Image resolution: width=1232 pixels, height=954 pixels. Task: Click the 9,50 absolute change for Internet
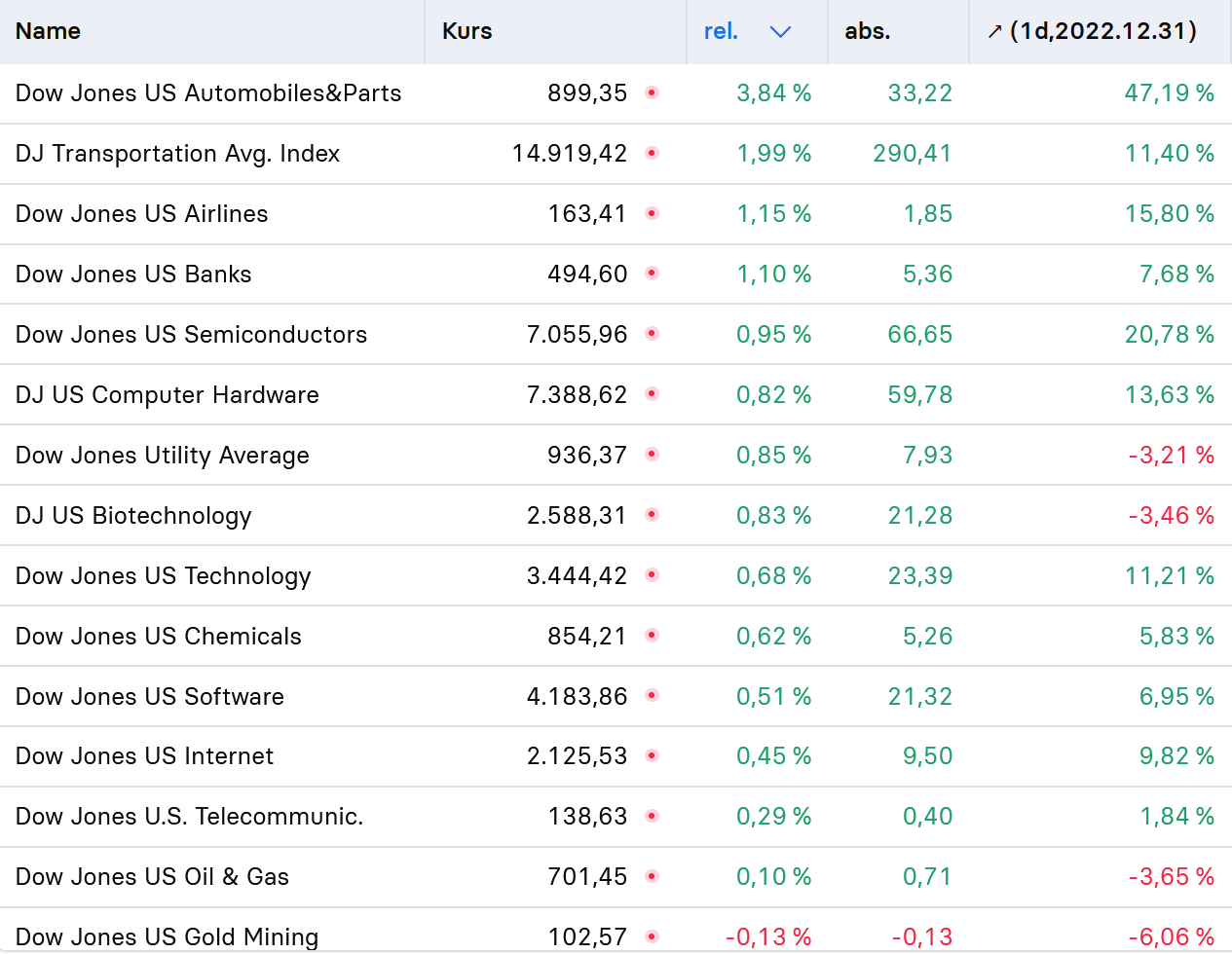pos(928,755)
